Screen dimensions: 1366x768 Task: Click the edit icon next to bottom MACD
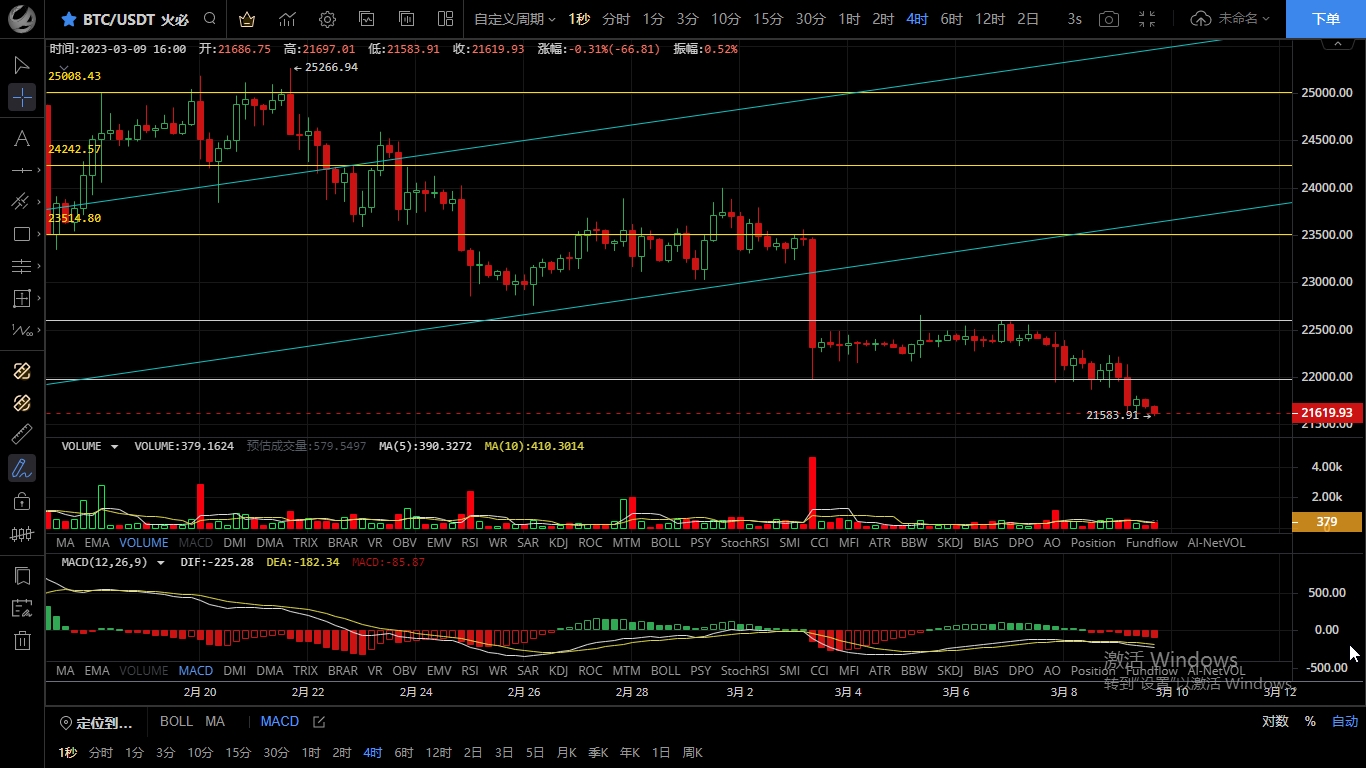click(x=319, y=721)
